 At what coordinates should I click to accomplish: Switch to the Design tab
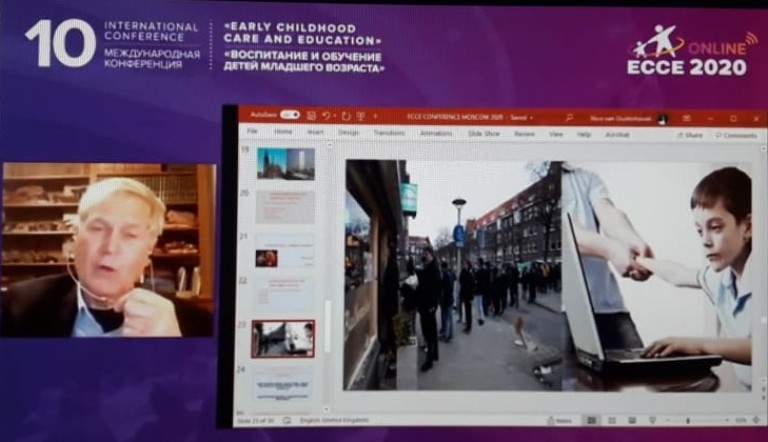pyautogui.click(x=348, y=132)
